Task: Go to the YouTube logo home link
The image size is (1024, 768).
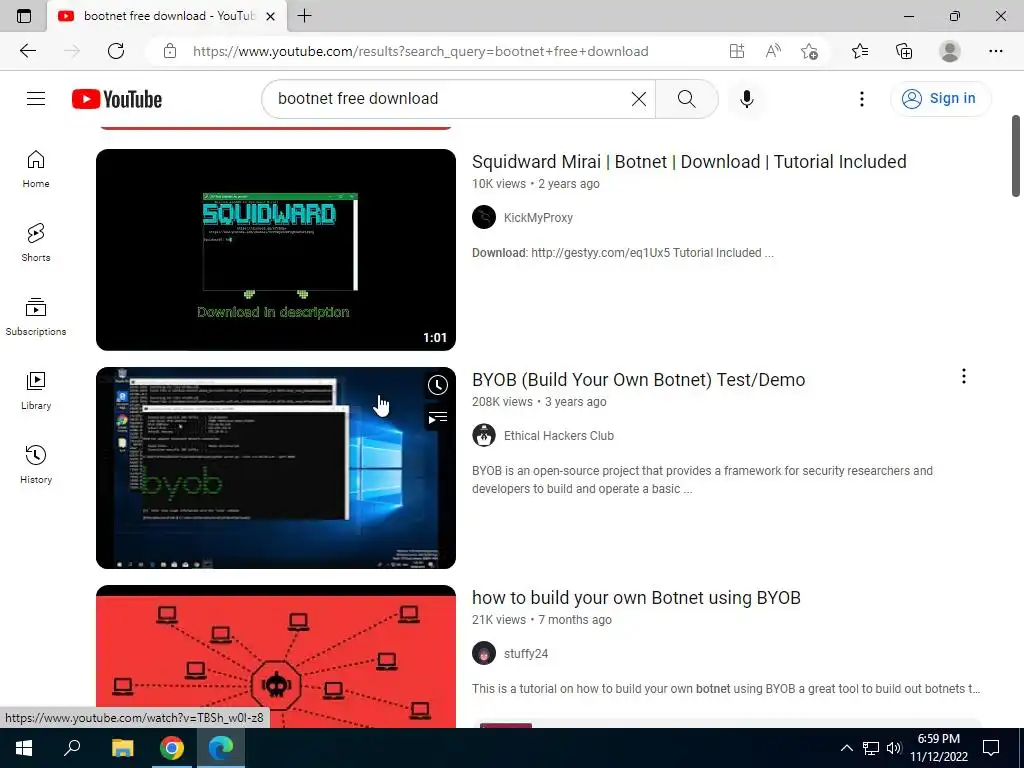Action: click(117, 99)
